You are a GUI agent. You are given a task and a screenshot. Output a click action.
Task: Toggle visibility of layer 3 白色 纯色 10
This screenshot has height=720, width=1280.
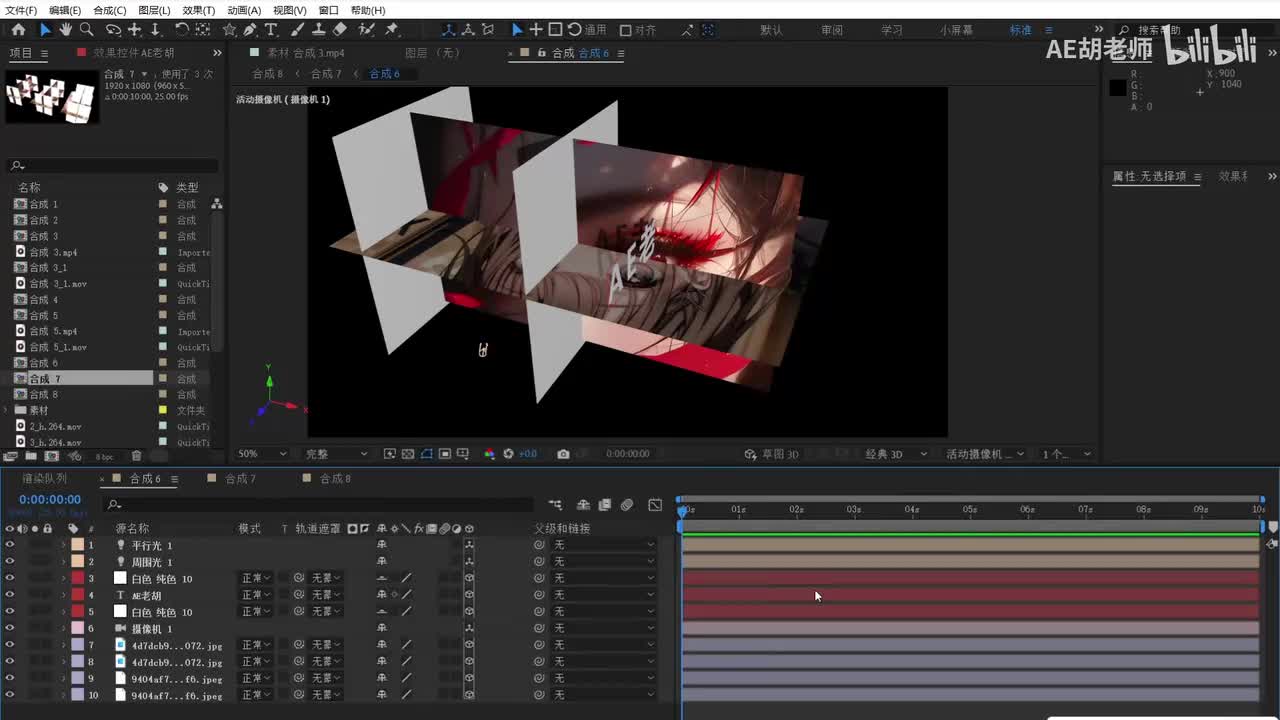point(9,578)
